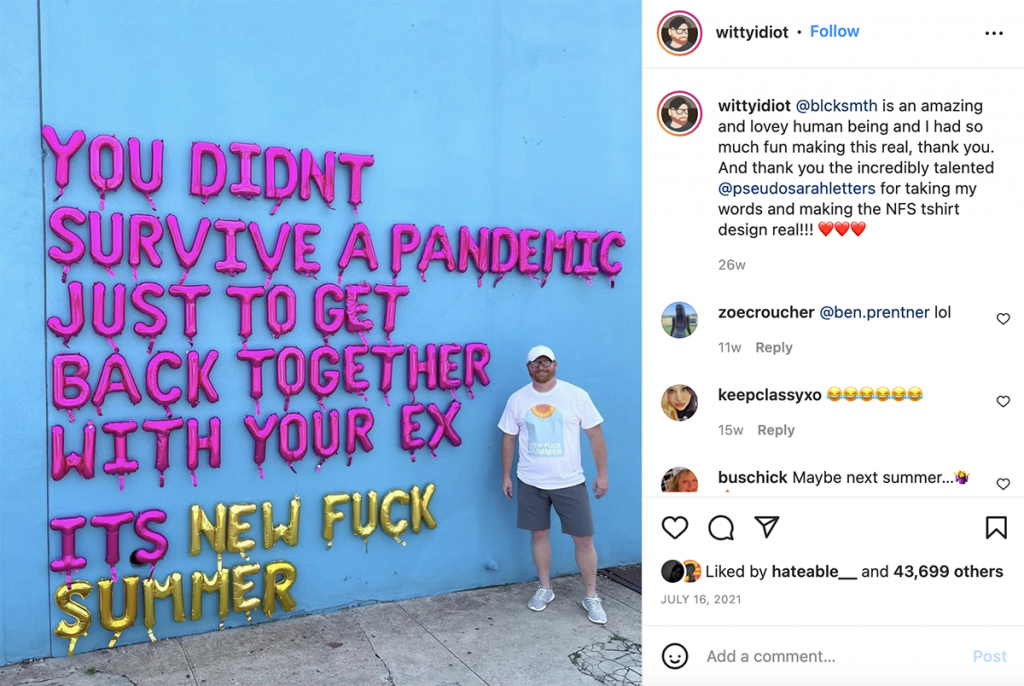Open emoji picker in comment box

[x=675, y=656]
